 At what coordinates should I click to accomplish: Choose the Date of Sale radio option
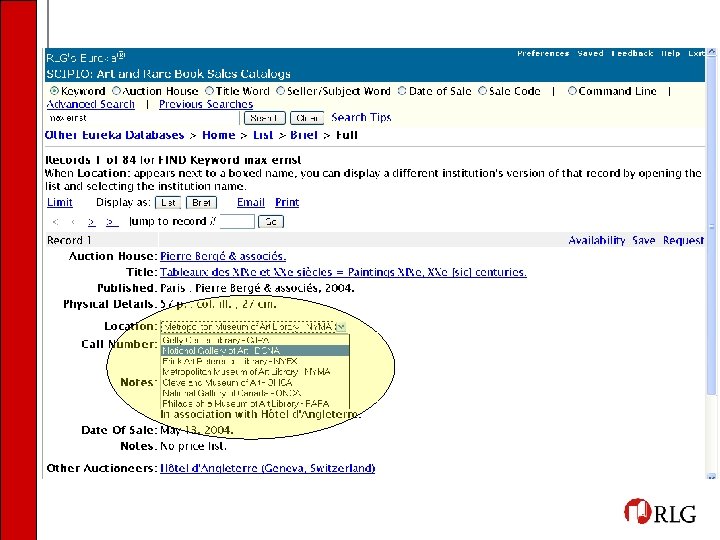(x=402, y=91)
